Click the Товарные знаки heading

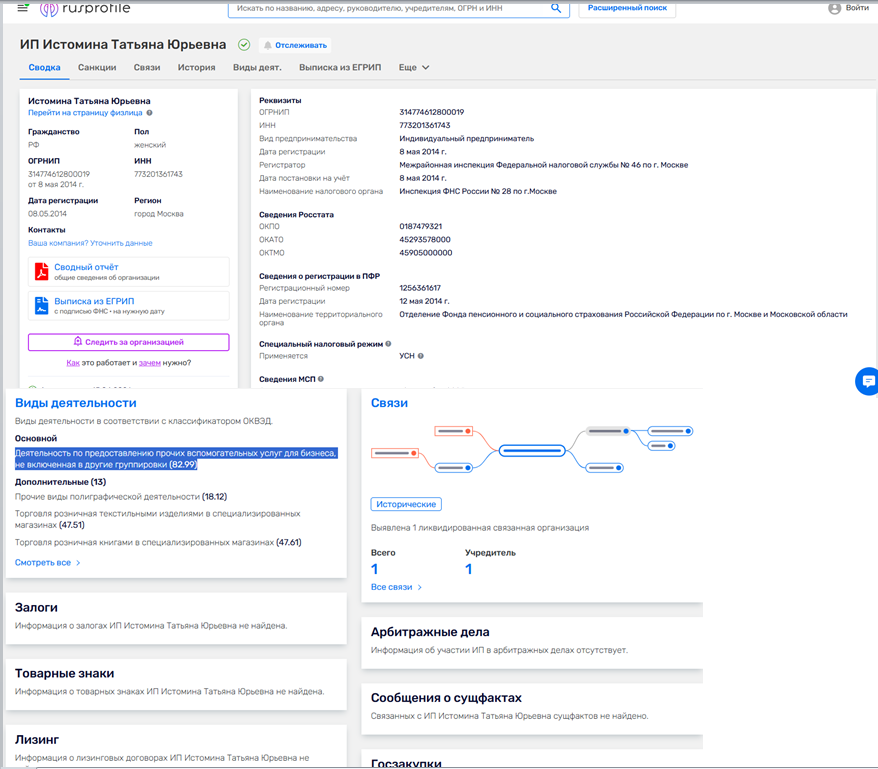pos(64,673)
